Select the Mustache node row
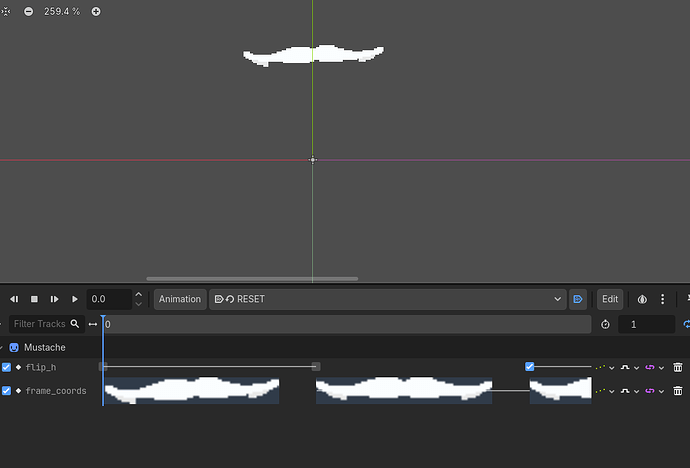 pos(345,347)
